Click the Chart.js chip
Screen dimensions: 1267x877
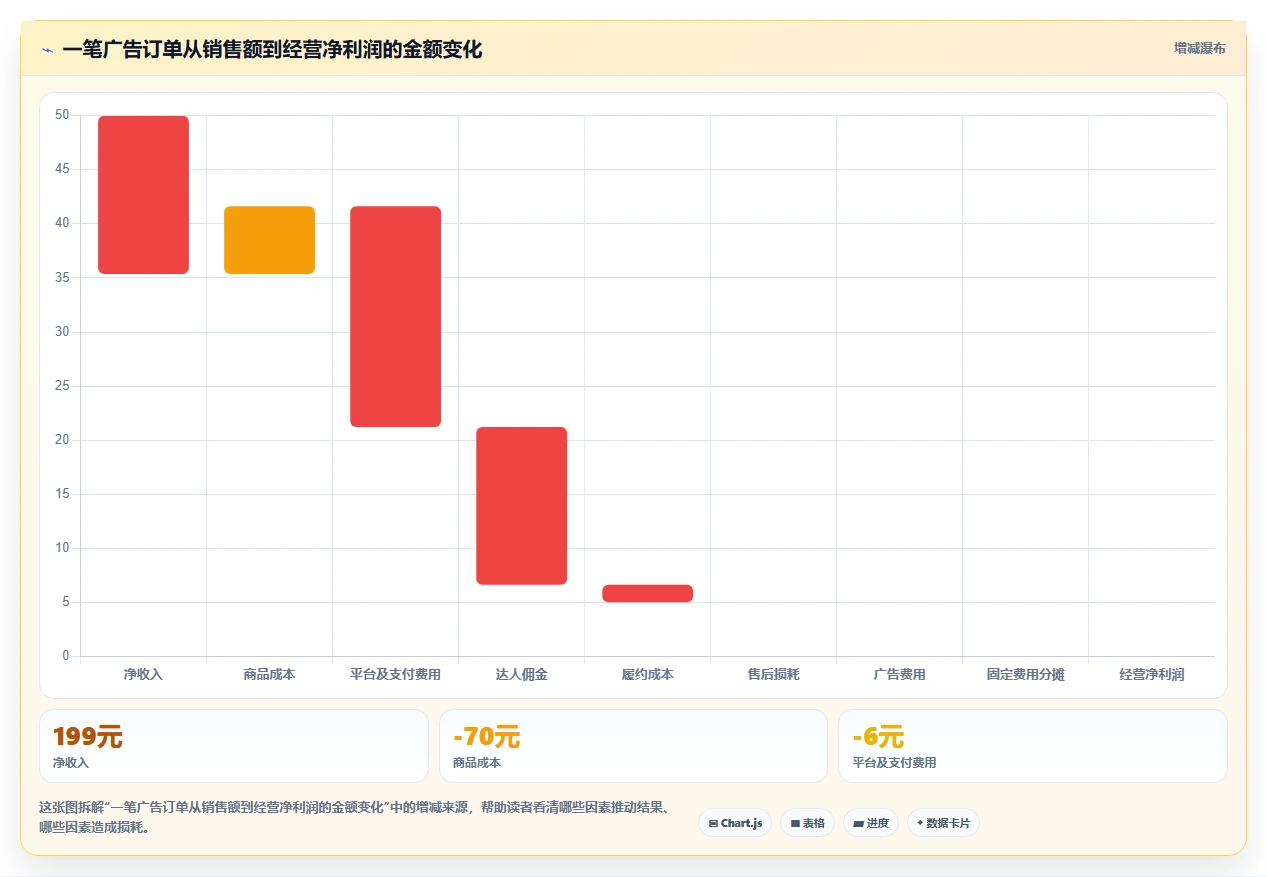[x=735, y=823]
